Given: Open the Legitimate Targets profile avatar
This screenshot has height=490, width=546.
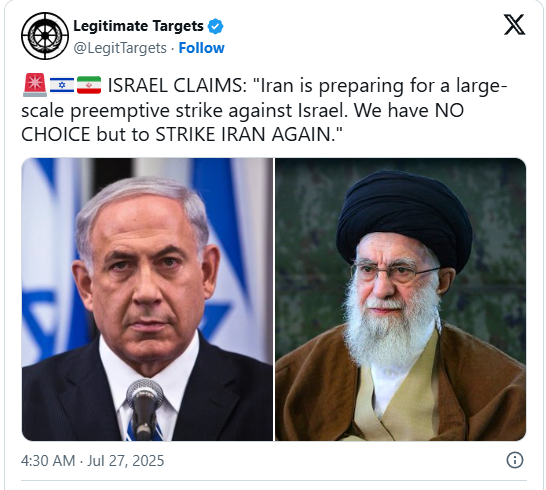Looking at the screenshot, I should (45, 36).
